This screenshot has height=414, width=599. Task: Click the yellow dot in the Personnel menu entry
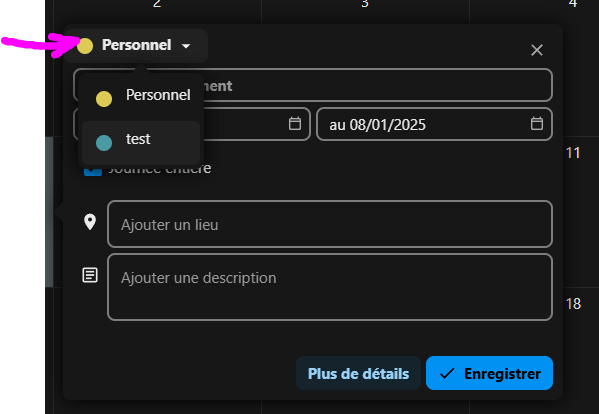pos(104,99)
